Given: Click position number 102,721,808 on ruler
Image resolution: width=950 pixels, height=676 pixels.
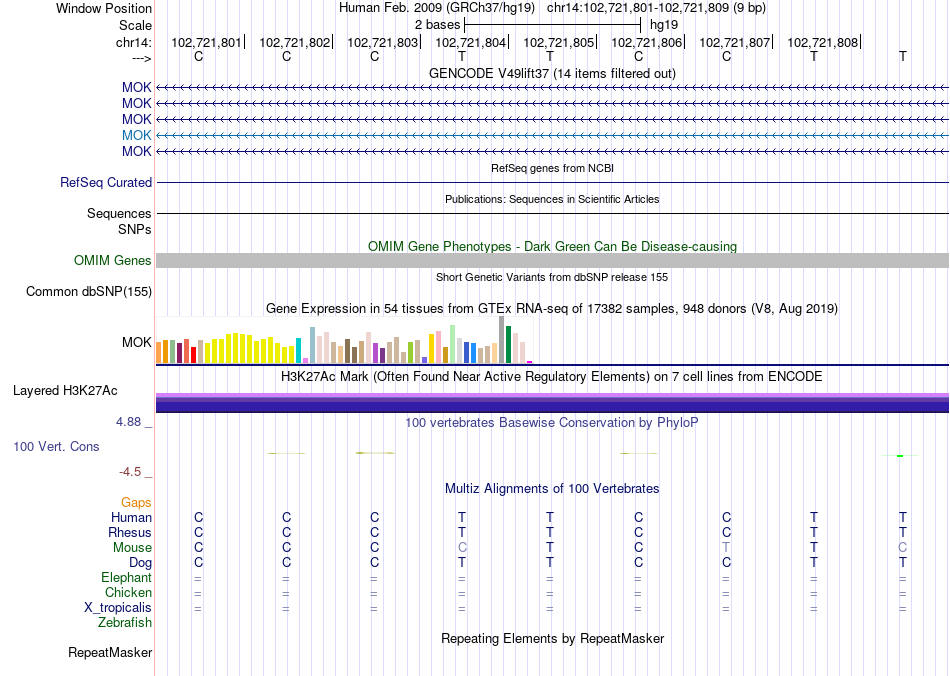Looking at the screenshot, I should click(x=822, y=42).
